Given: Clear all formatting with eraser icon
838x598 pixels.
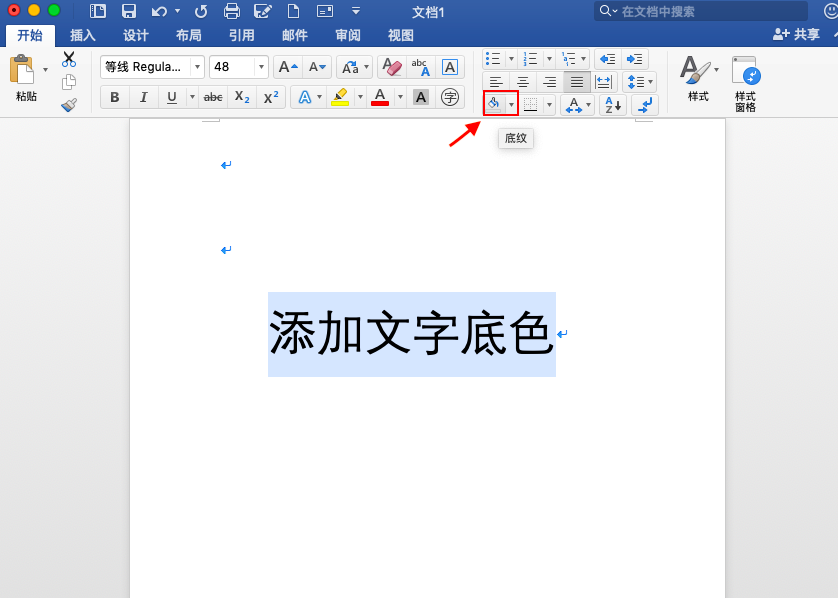Looking at the screenshot, I should (x=392, y=67).
